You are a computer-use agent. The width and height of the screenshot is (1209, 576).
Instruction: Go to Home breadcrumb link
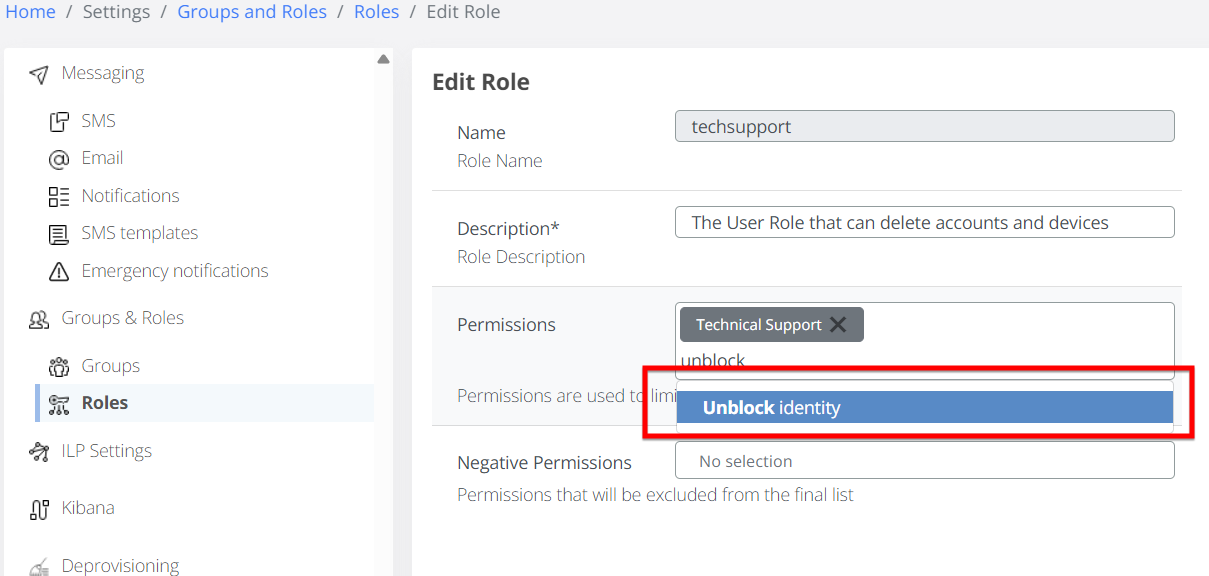(x=30, y=12)
